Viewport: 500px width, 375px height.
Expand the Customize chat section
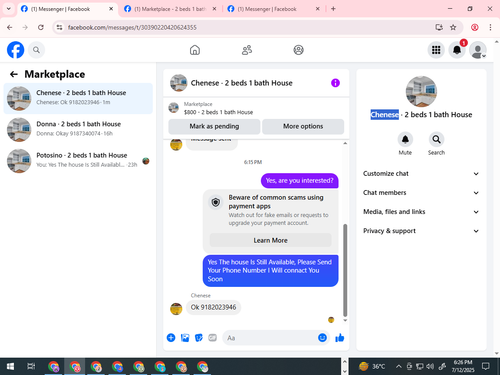(x=421, y=174)
